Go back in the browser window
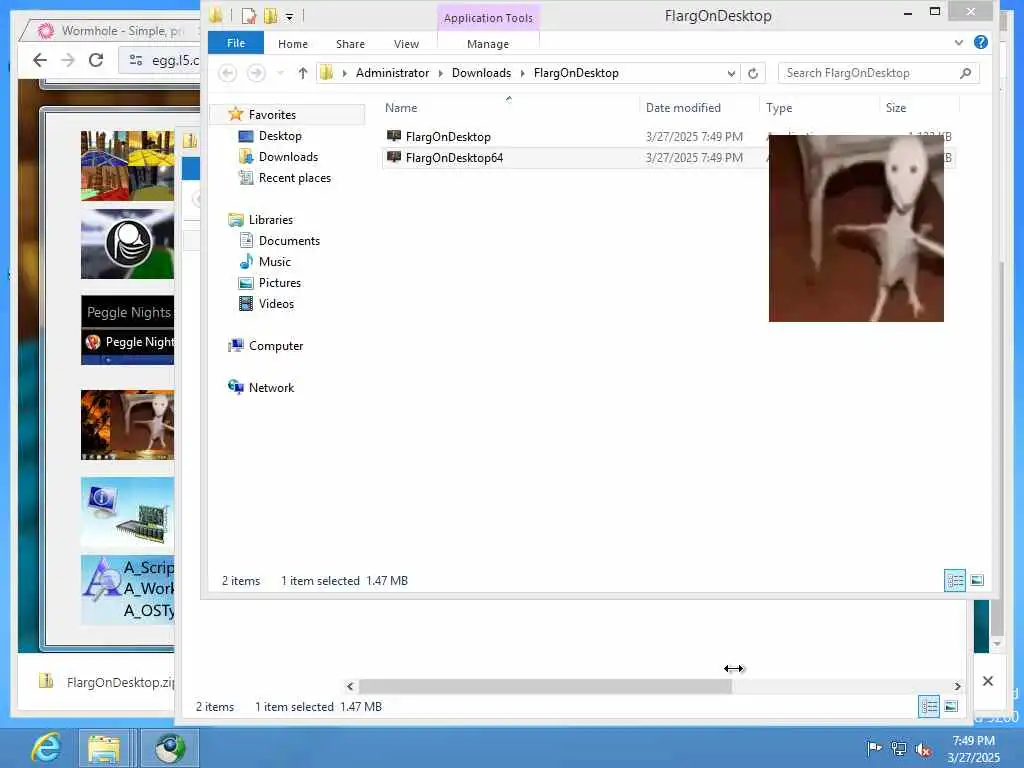 point(40,60)
